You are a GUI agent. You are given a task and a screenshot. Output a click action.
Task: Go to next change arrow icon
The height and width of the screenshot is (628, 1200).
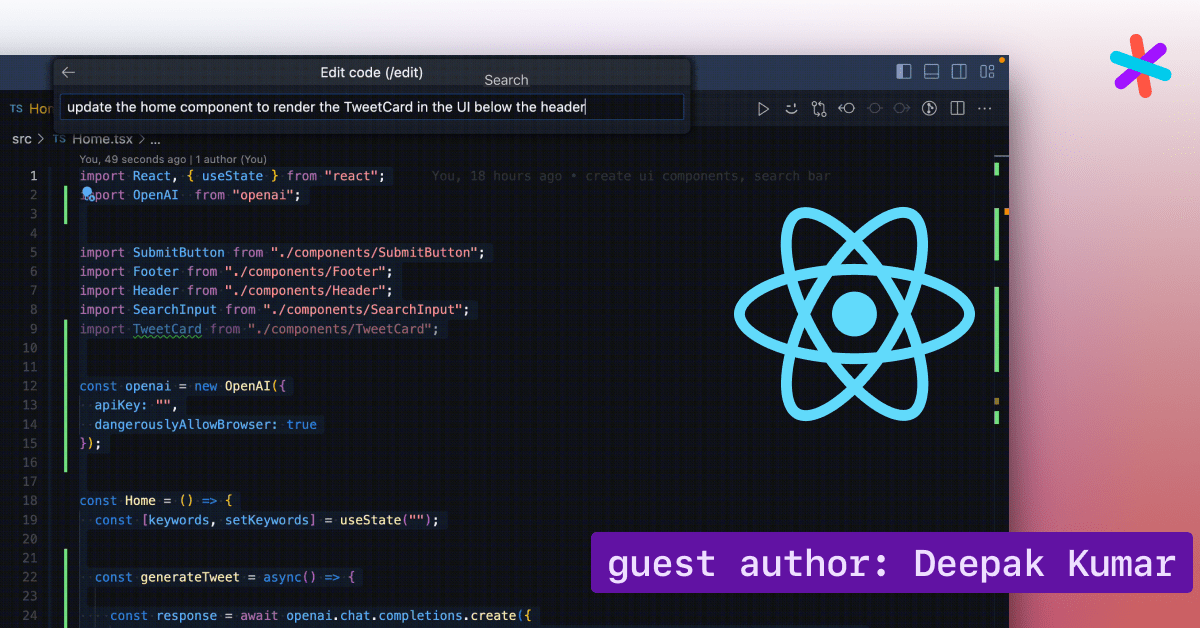point(901,108)
